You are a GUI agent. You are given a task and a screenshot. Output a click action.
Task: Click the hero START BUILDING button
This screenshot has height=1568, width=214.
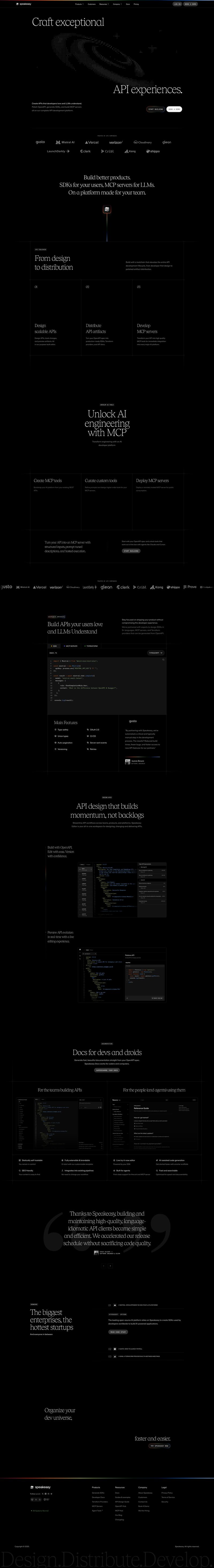click(x=155, y=109)
